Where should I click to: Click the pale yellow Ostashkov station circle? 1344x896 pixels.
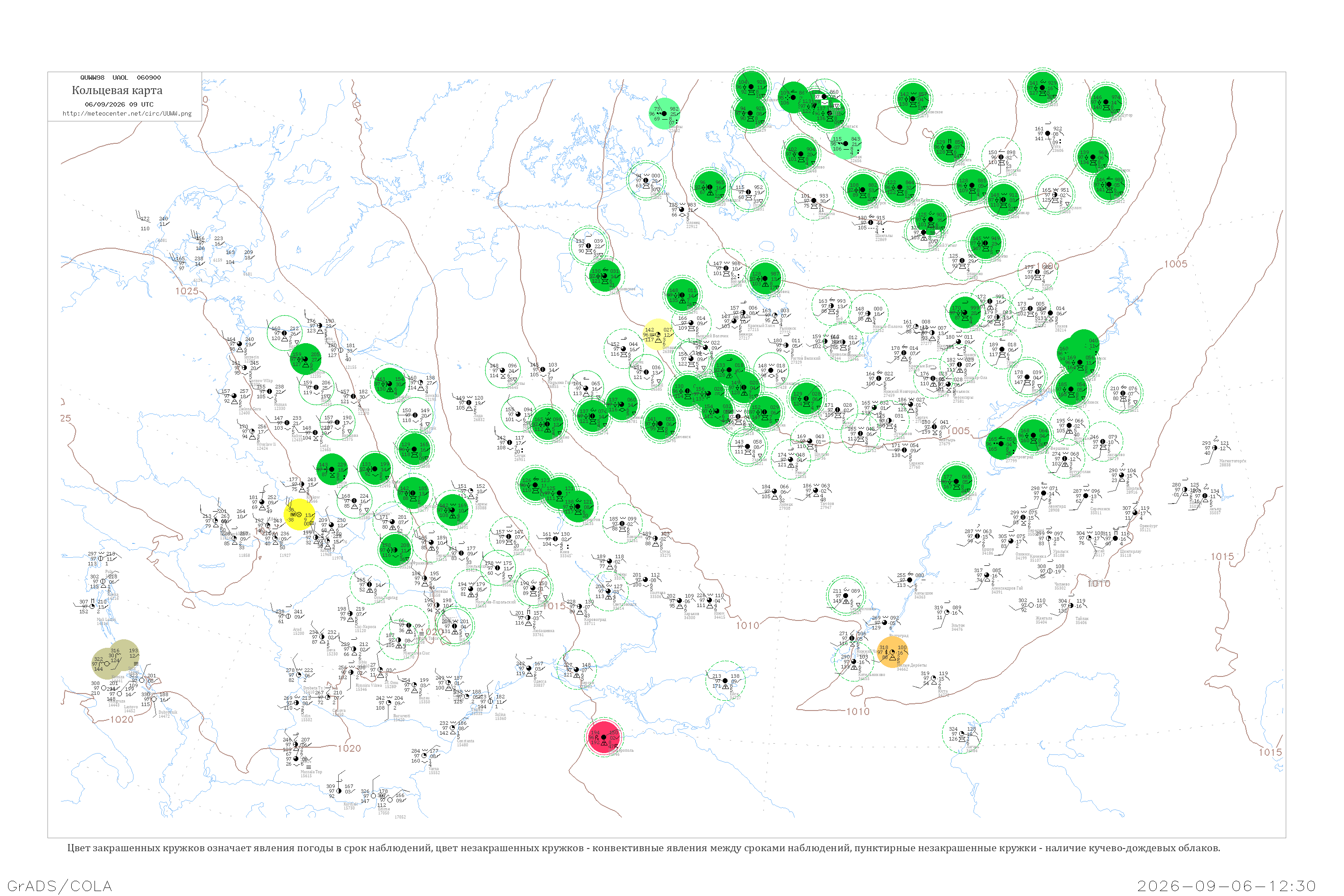[x=658, y=334]
